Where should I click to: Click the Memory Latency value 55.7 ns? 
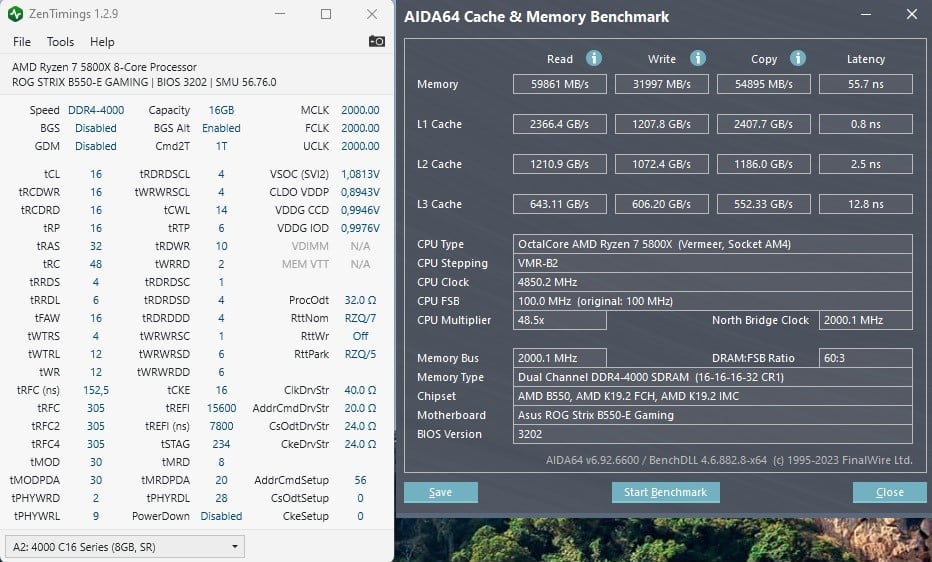tap(865, 84)
